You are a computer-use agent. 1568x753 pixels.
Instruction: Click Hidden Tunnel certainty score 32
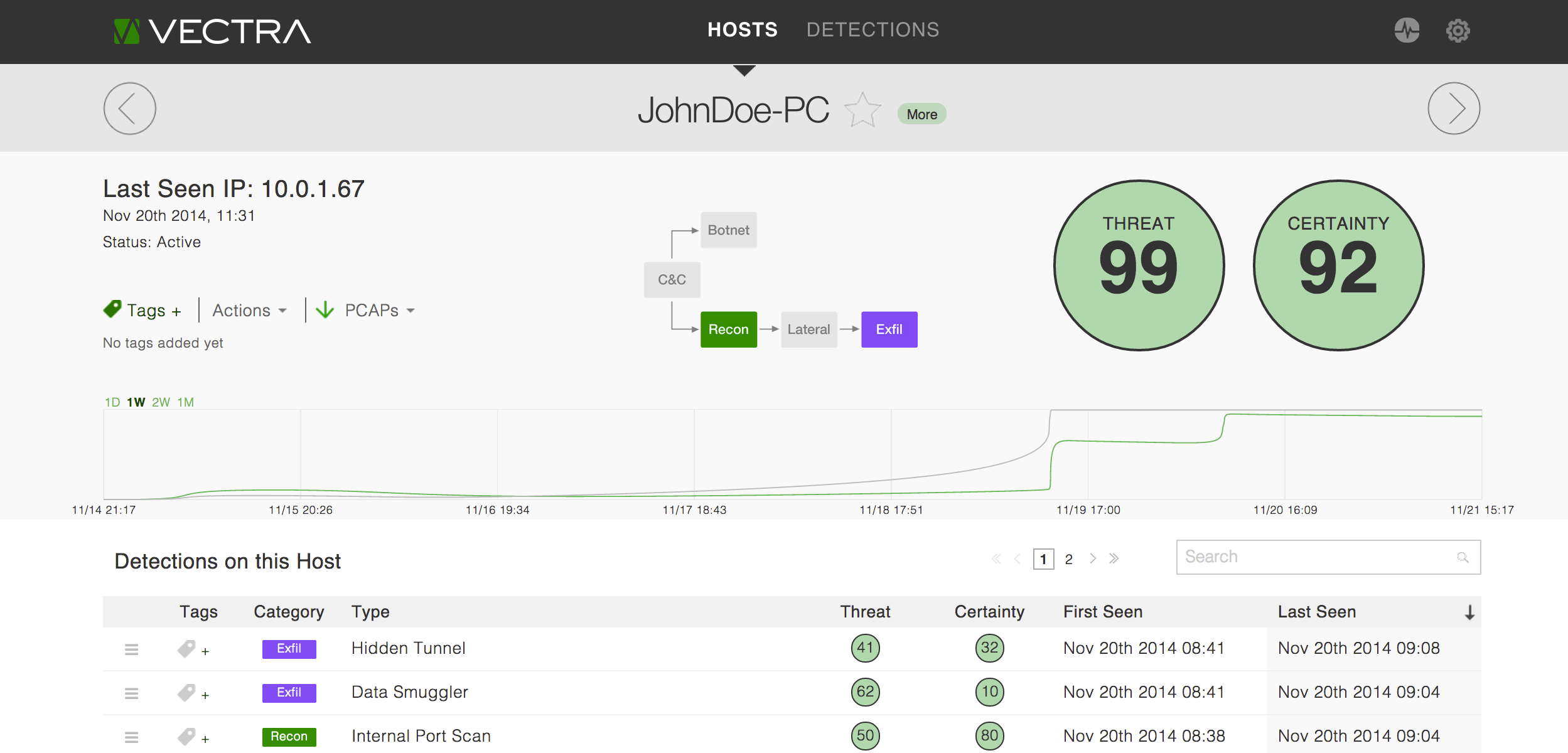989,648
